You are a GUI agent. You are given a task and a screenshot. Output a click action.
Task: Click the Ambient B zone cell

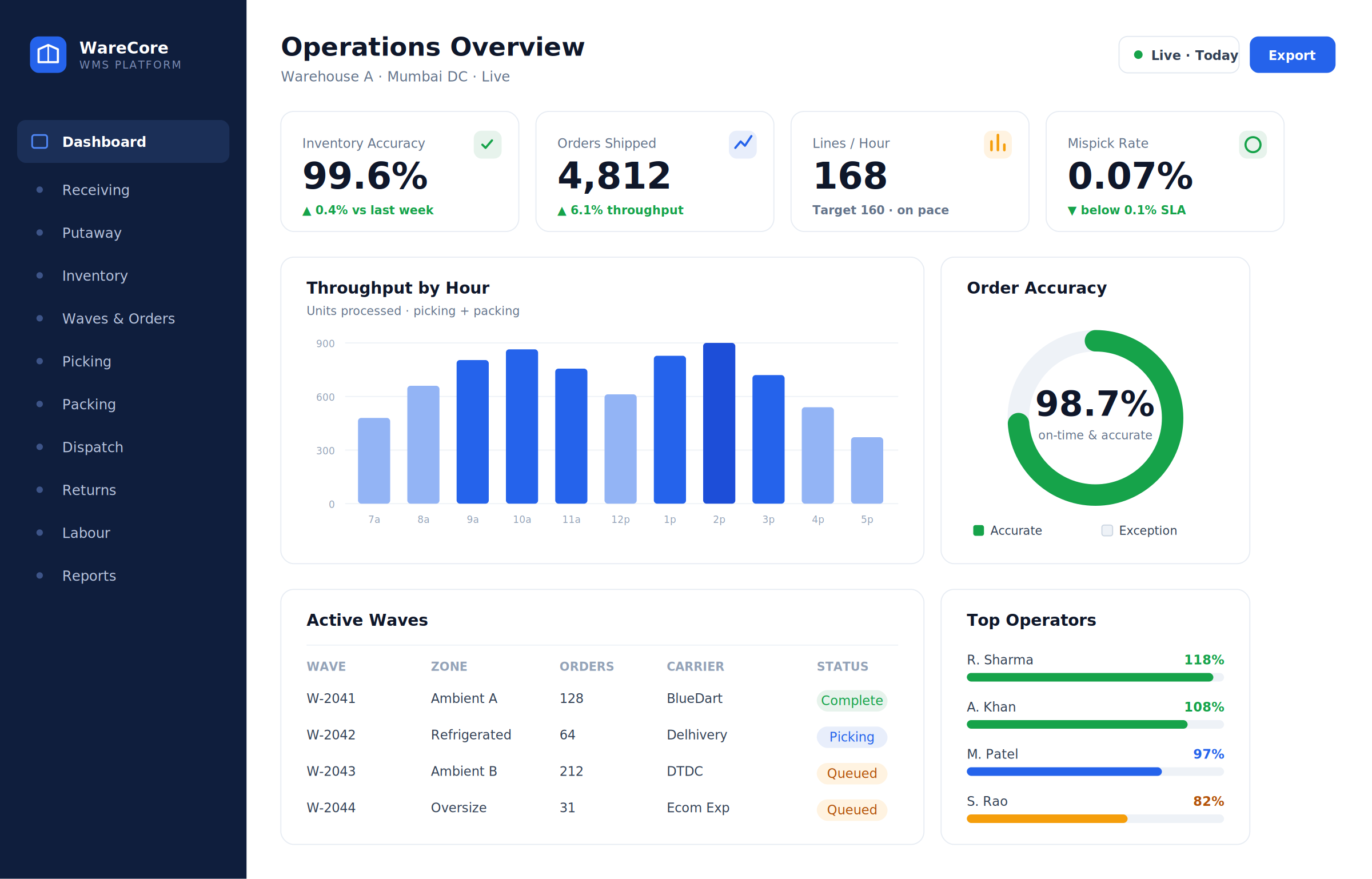[464, 772]
